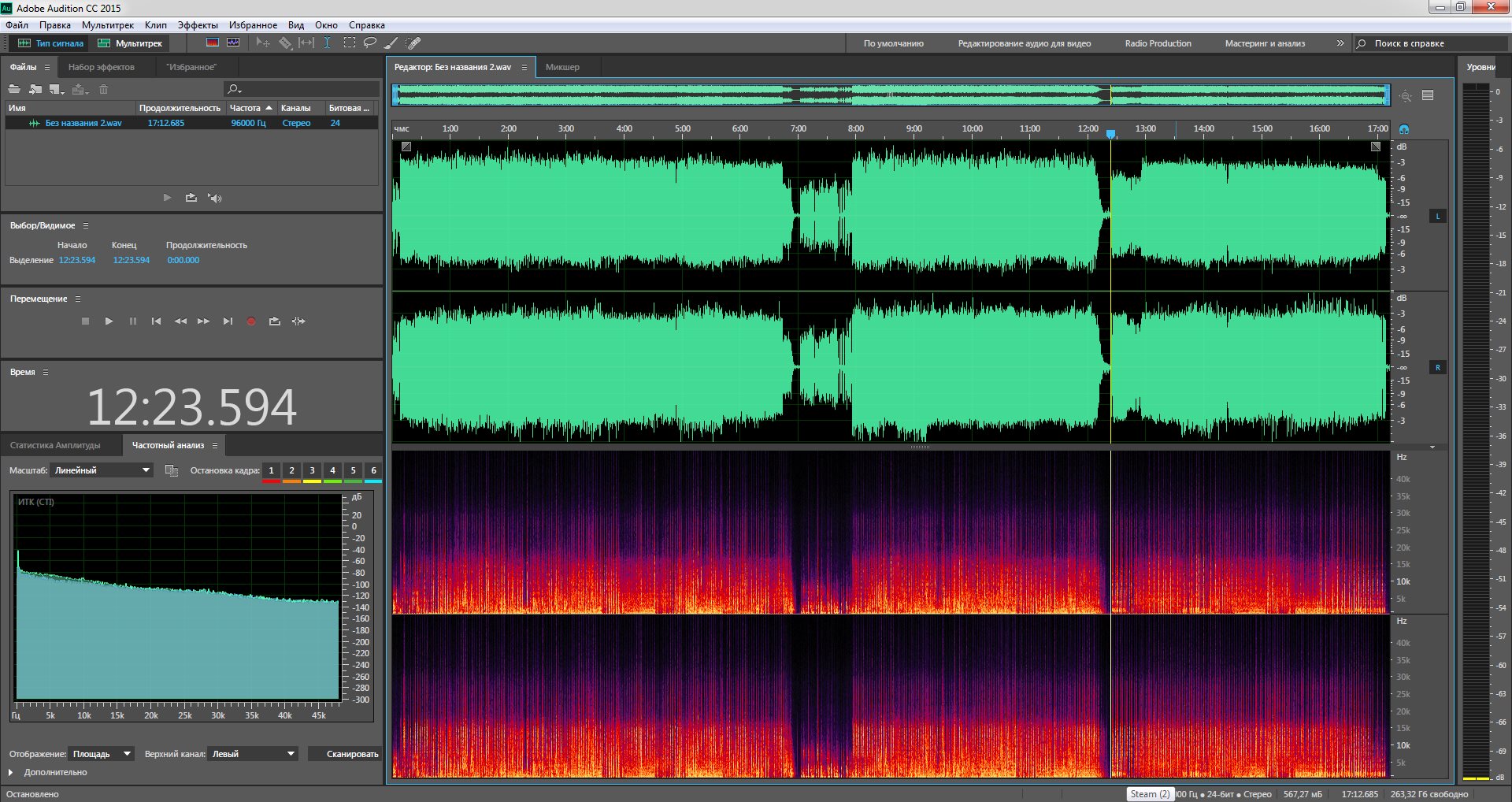
Task: Select the Time Selection tool
Action: click(327, 43)
